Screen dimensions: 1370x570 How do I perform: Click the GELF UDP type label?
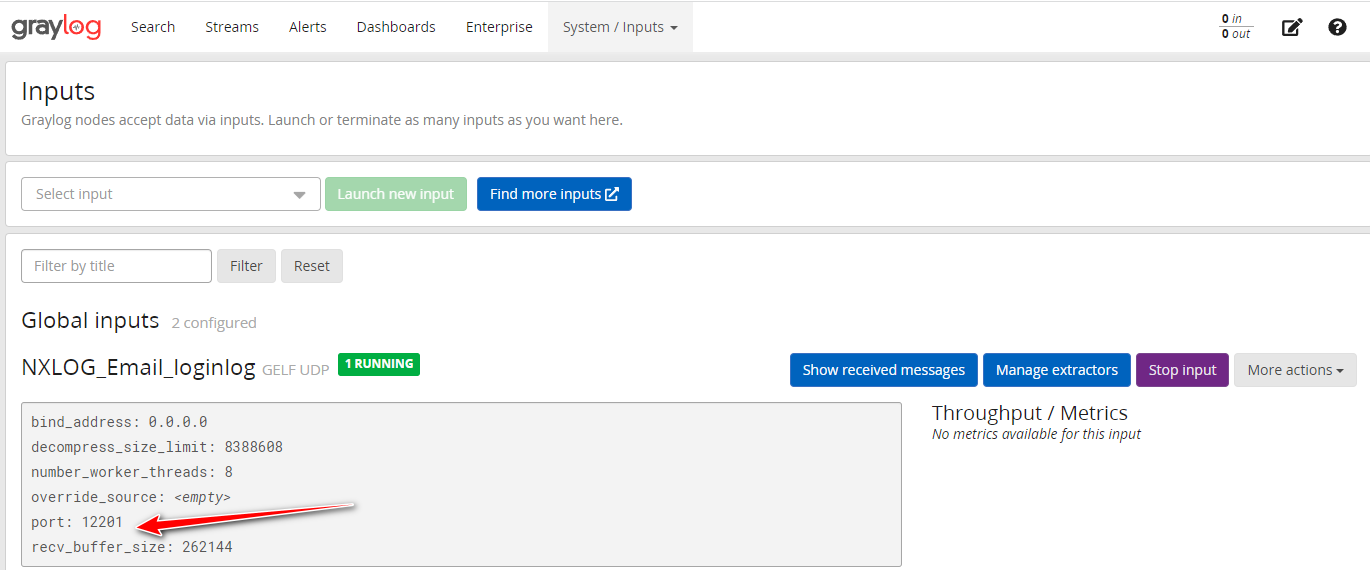(x=295, y=370)
